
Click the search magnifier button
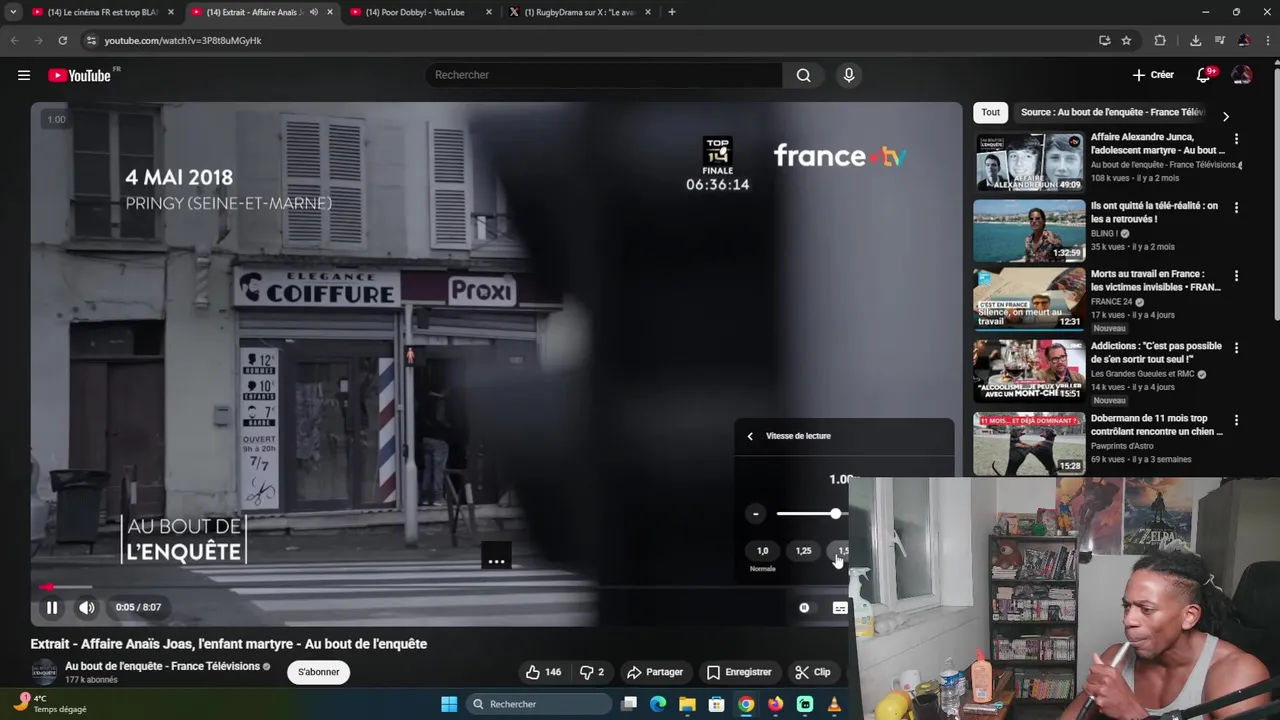[803, 75]
